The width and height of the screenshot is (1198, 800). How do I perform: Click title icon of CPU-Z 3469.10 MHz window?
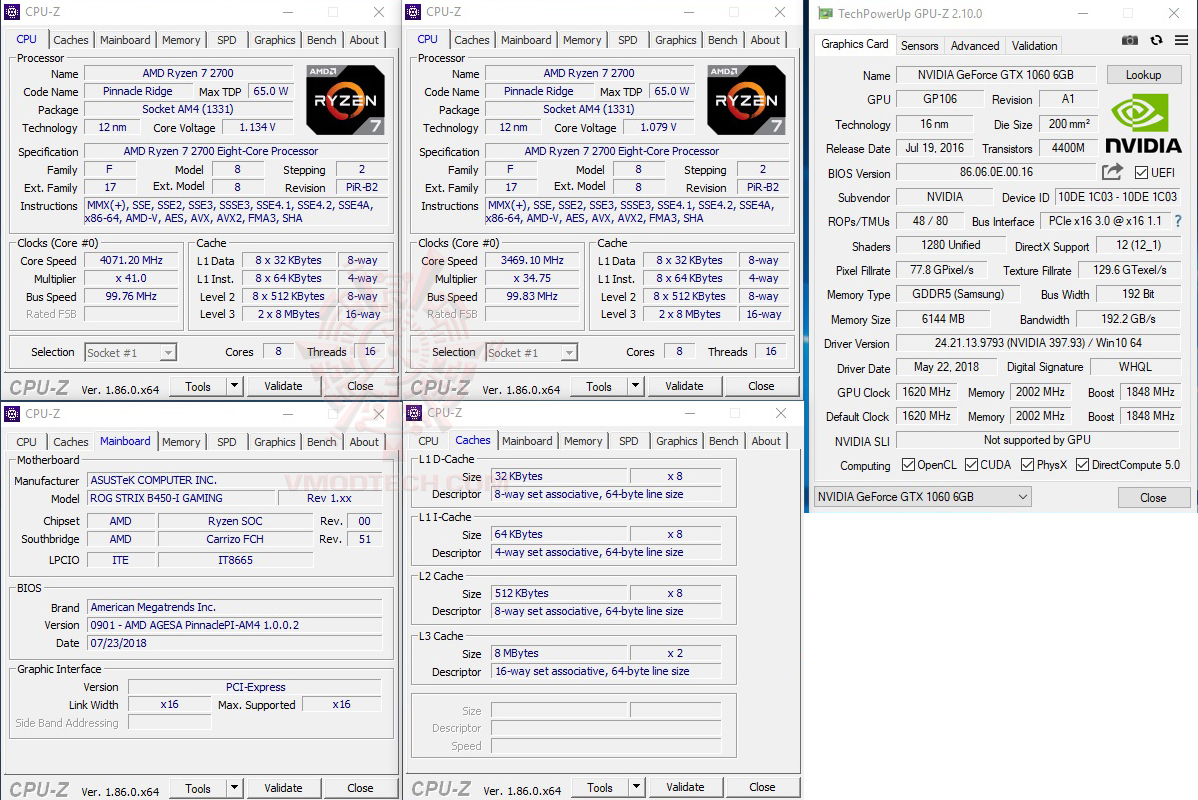click(x=413, y=11)
